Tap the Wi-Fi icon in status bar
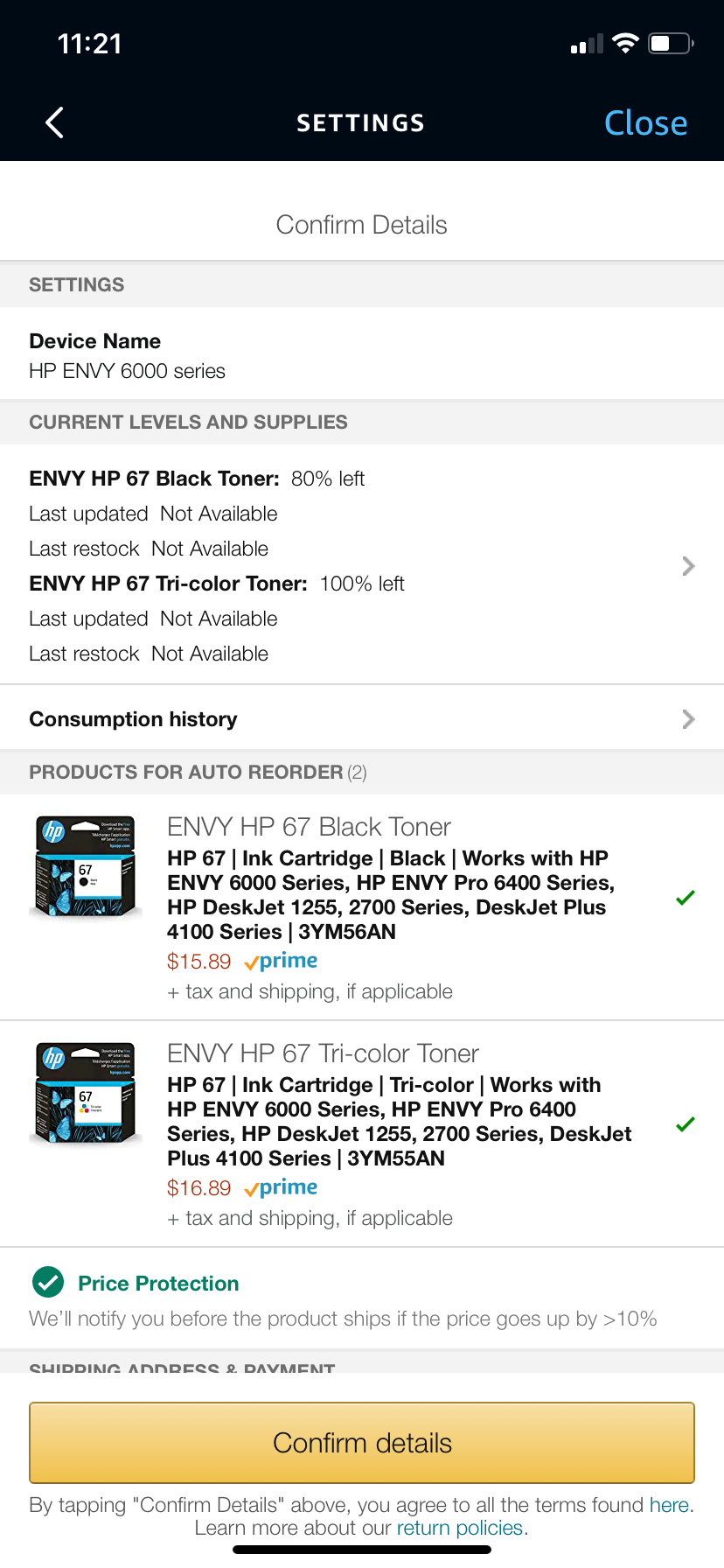 tap(624, 42)
